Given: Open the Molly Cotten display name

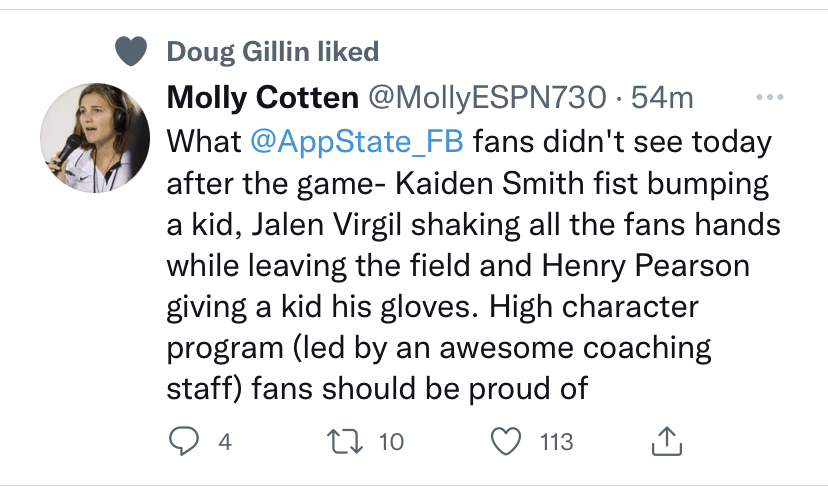Looking at the screenshot, I should pyautogui.click(x=262, y=98).
